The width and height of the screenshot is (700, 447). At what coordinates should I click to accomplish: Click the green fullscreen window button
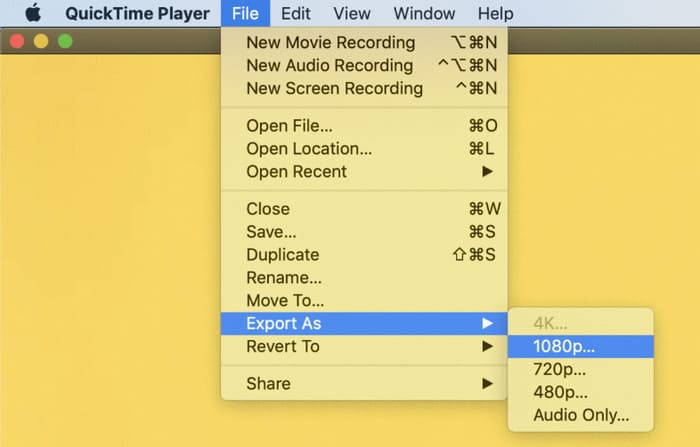(x=65, y=41)
